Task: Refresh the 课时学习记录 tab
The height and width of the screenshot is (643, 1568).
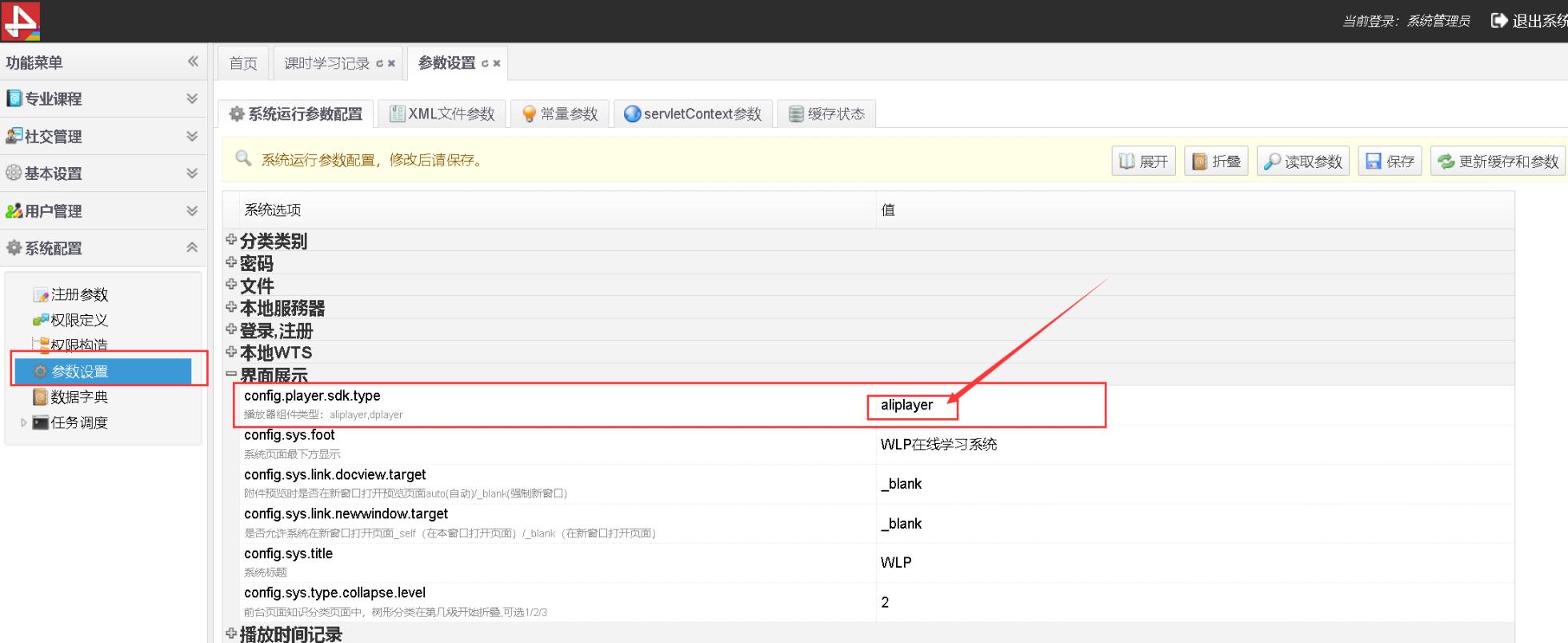Action: point(379,63)
